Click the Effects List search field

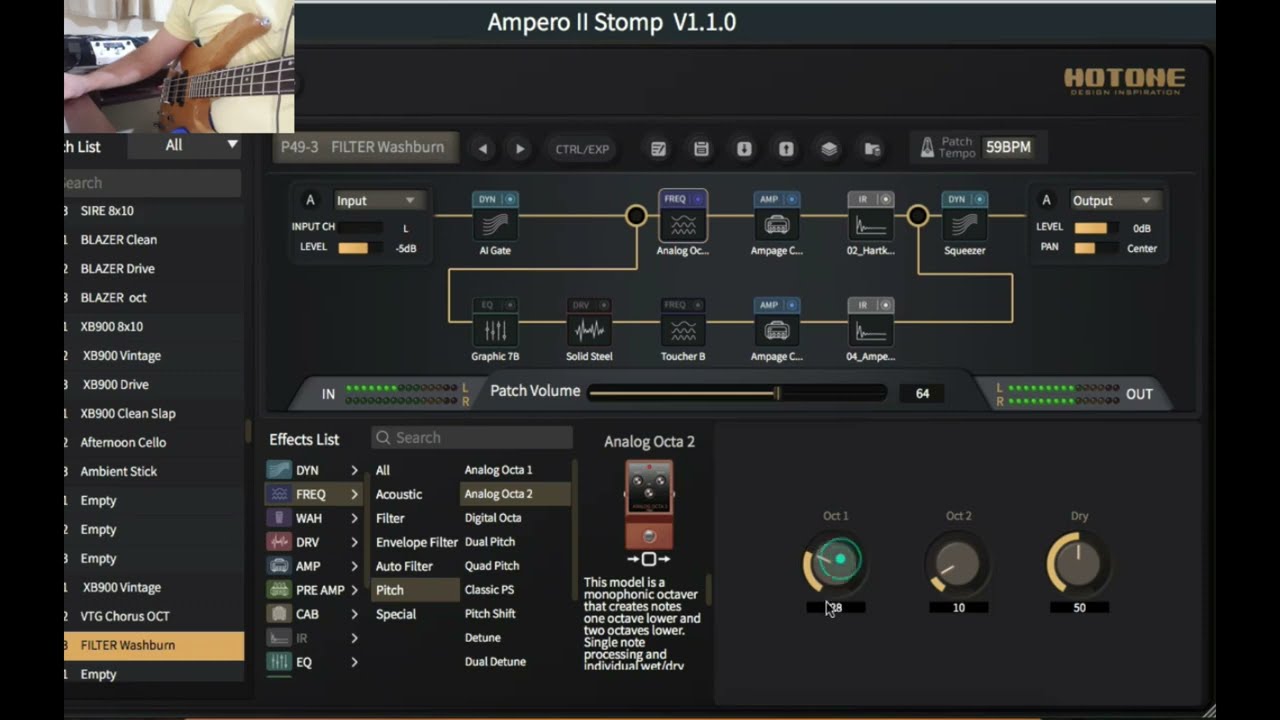472,437
